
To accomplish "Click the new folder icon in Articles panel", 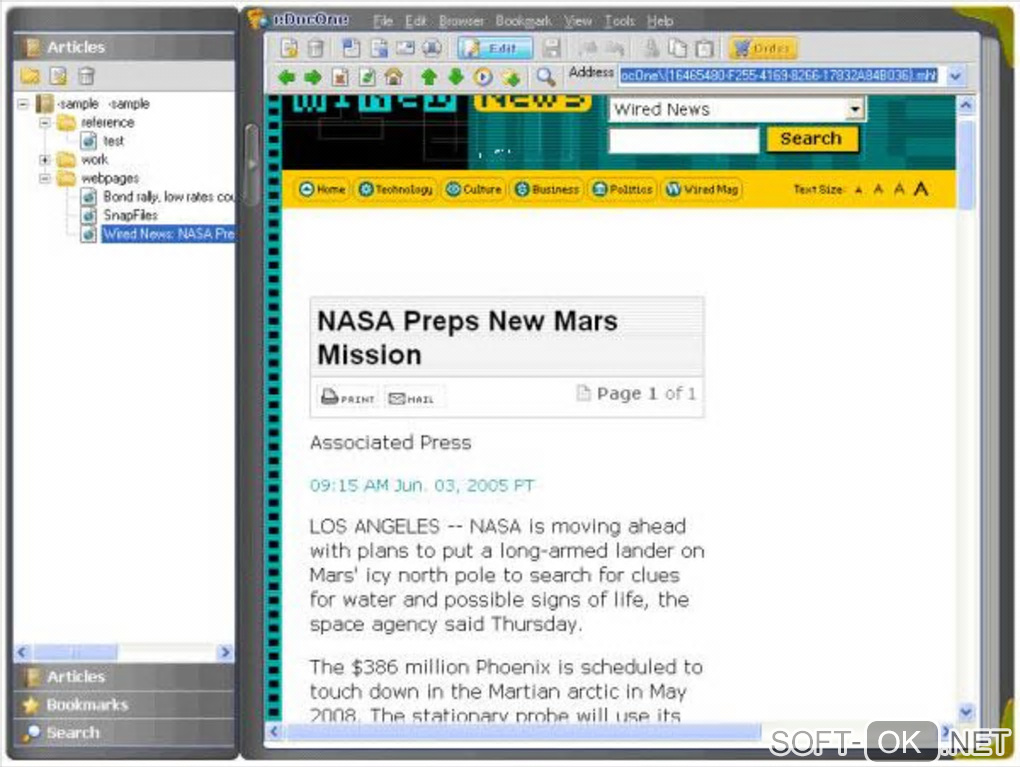I will (x=30, y=76).
